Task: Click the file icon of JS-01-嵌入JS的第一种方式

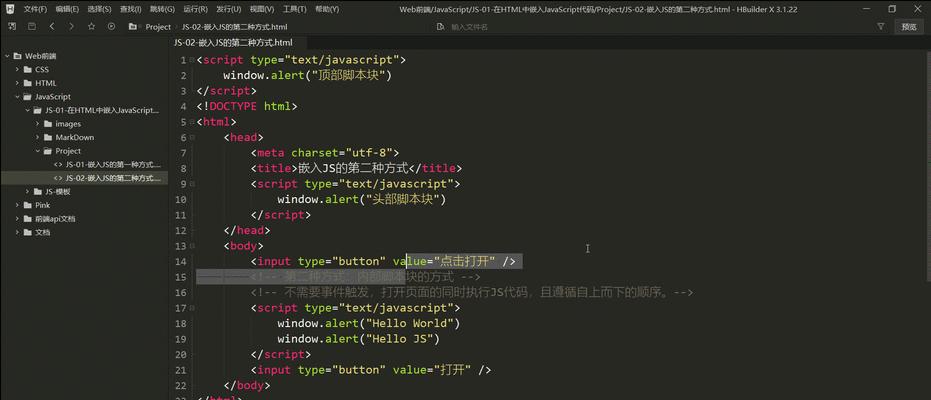Action: coord(58,164)
